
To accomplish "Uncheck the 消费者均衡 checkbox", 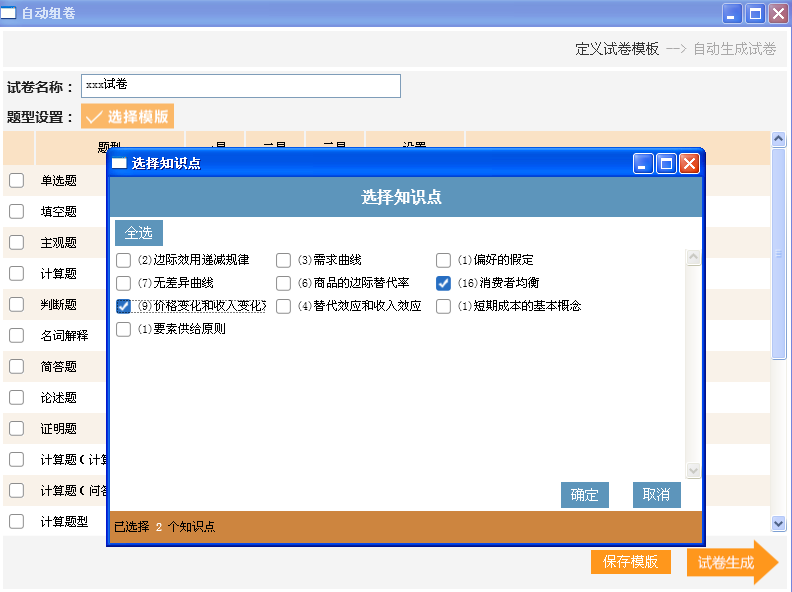I will pos(444,283).
